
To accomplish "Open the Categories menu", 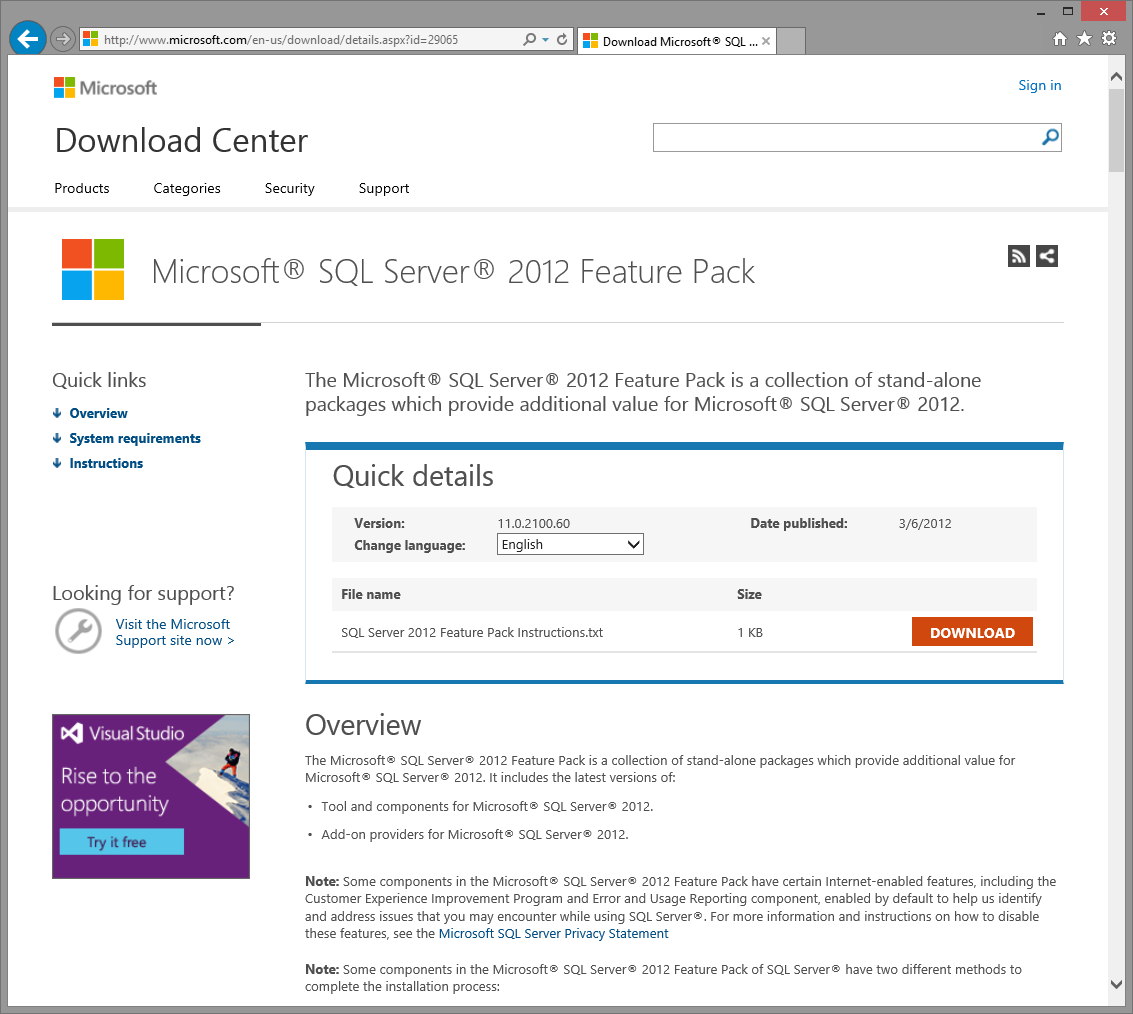I will (187, 188).
